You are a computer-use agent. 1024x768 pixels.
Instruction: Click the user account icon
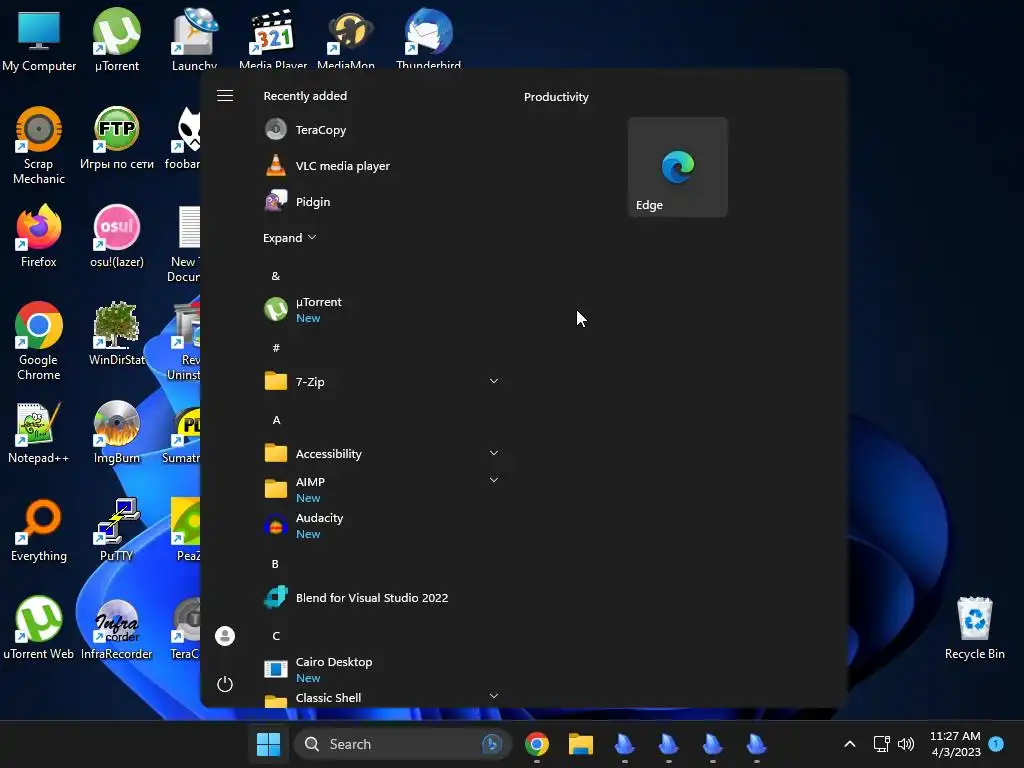[x=225, y=635]
